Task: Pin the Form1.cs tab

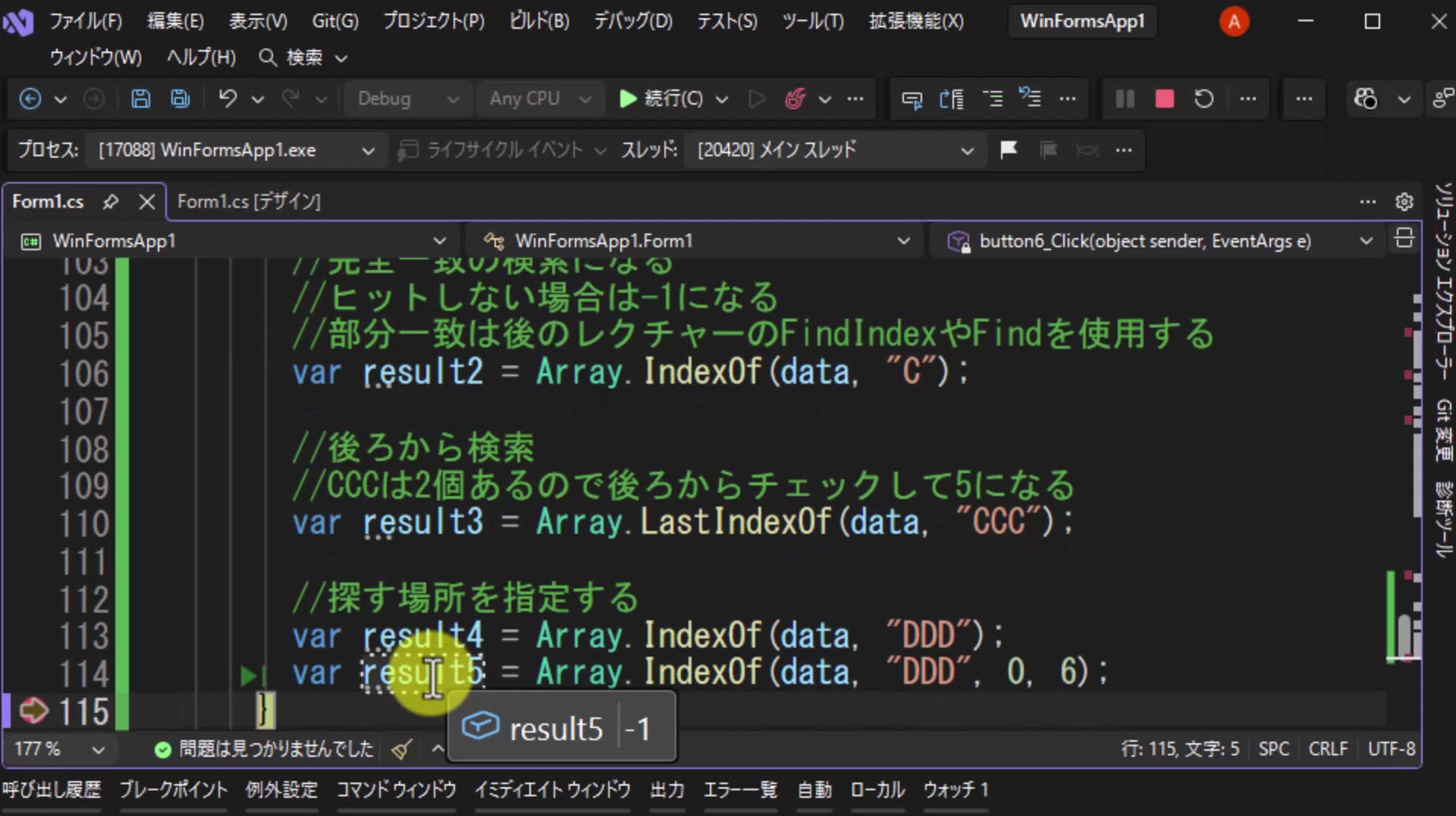Action: [111, 202]
